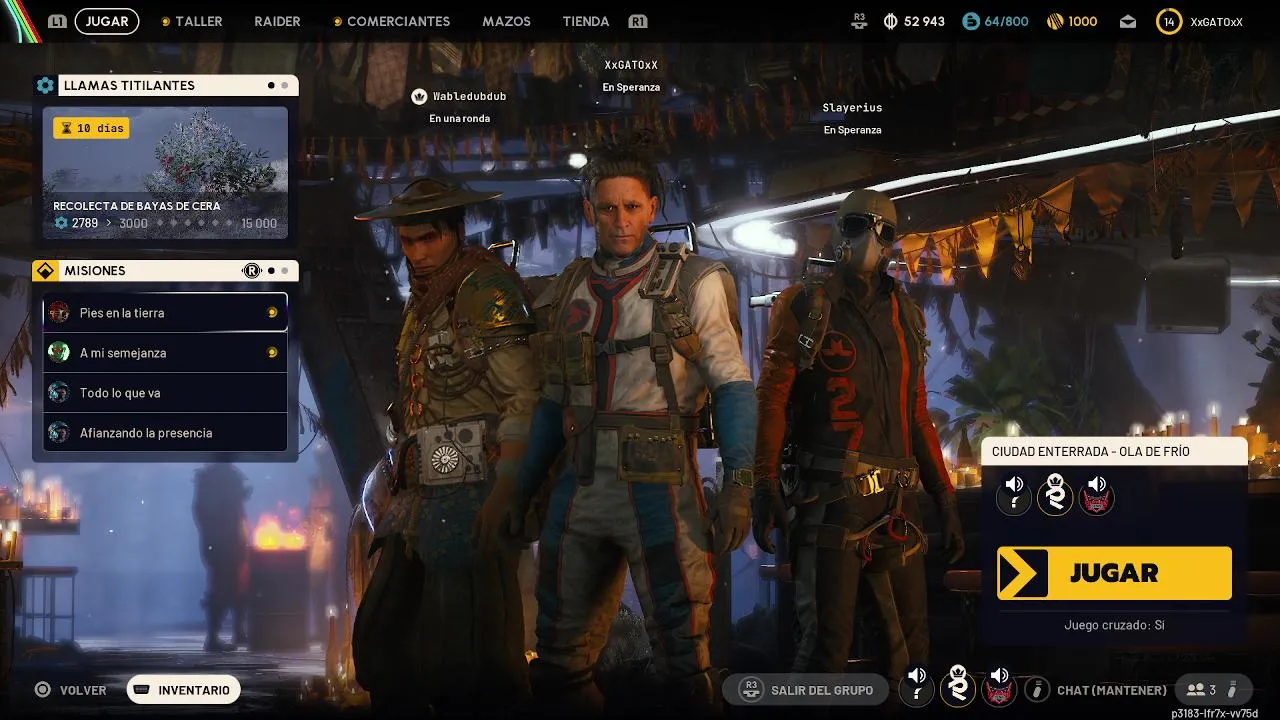Viewport: 1280px width, 720px height.
Task: Click the A mi semejanza trader portrait
Action: (59, 352)
